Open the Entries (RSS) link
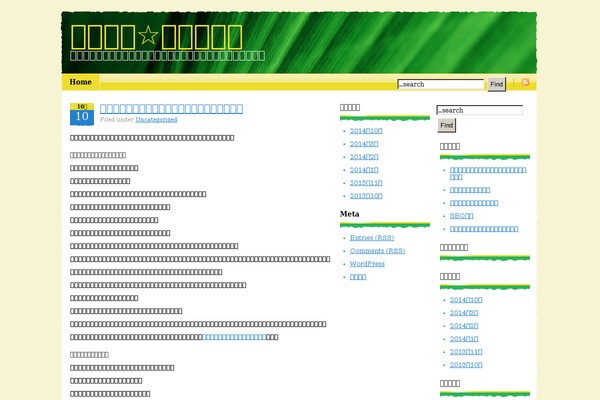 372,238
